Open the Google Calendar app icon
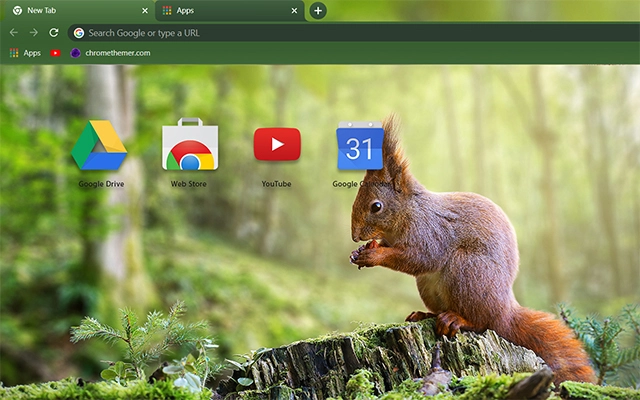 (360, 146)
